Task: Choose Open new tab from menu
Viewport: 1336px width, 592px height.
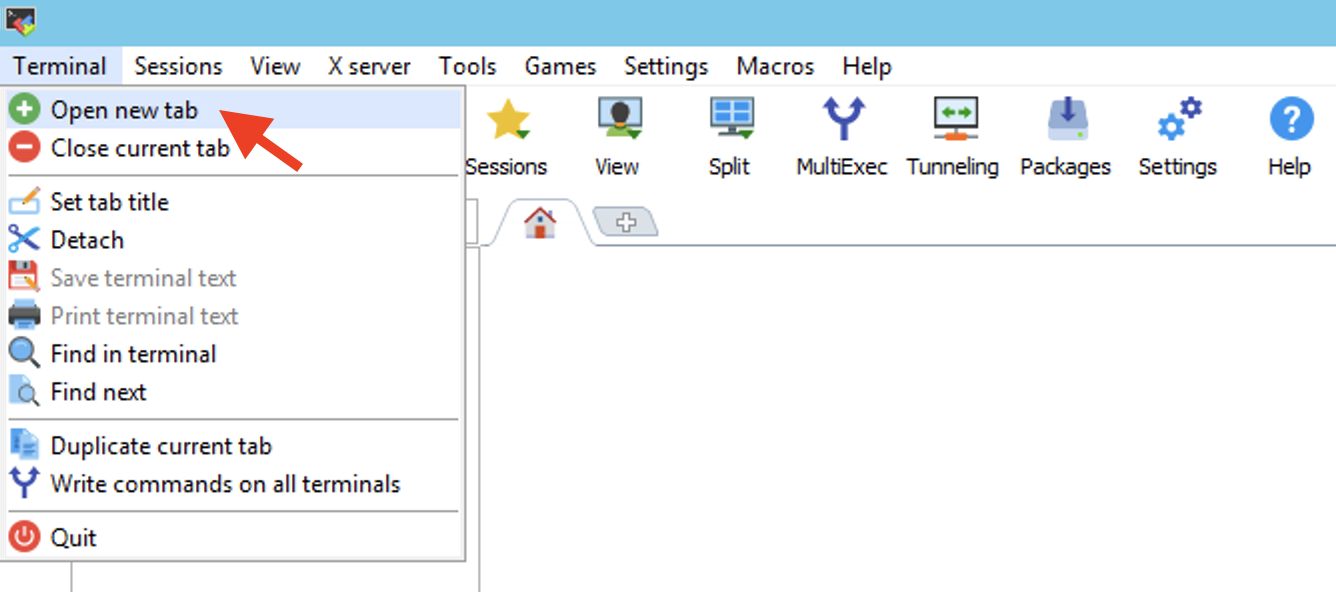Action: click(124, 110)
